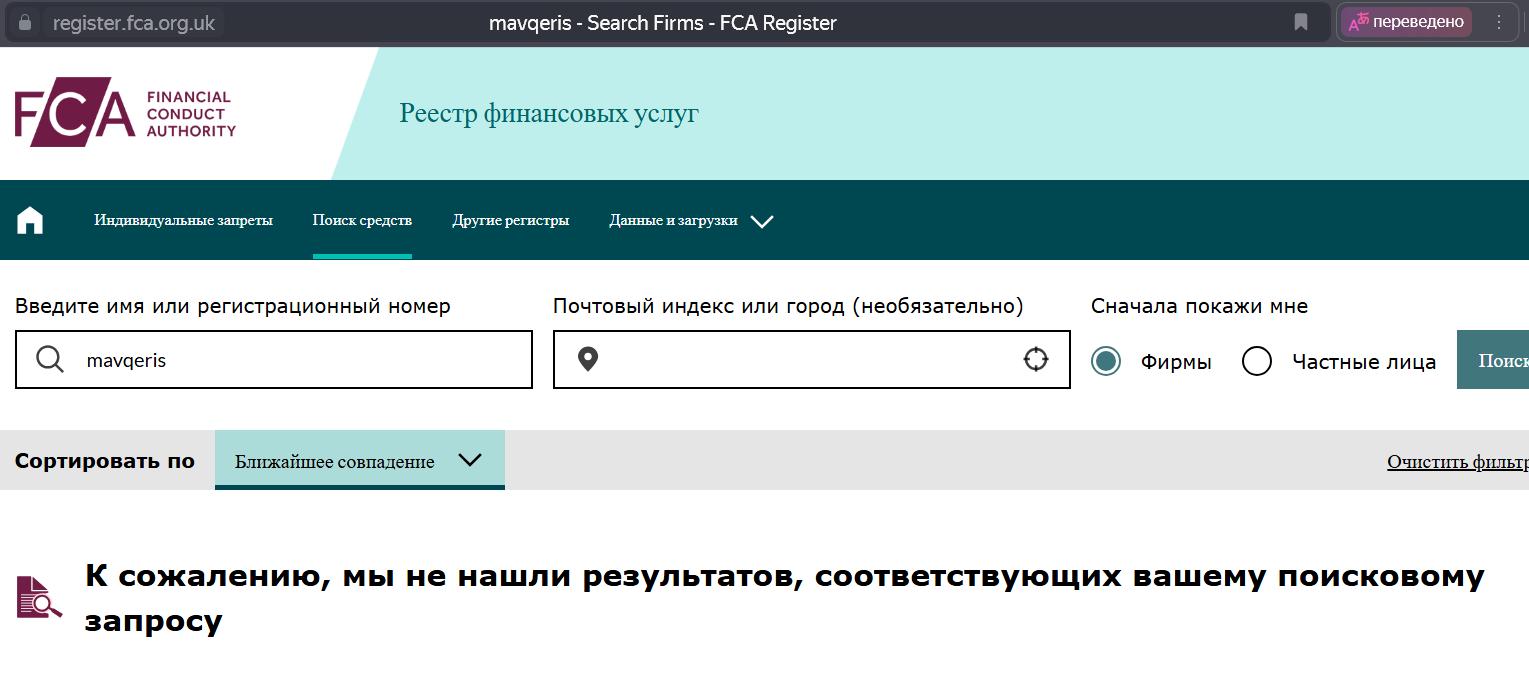Click the page title mavqeris - Search Firms
Screen dimensions: 1529x676
tap(663, 22)
